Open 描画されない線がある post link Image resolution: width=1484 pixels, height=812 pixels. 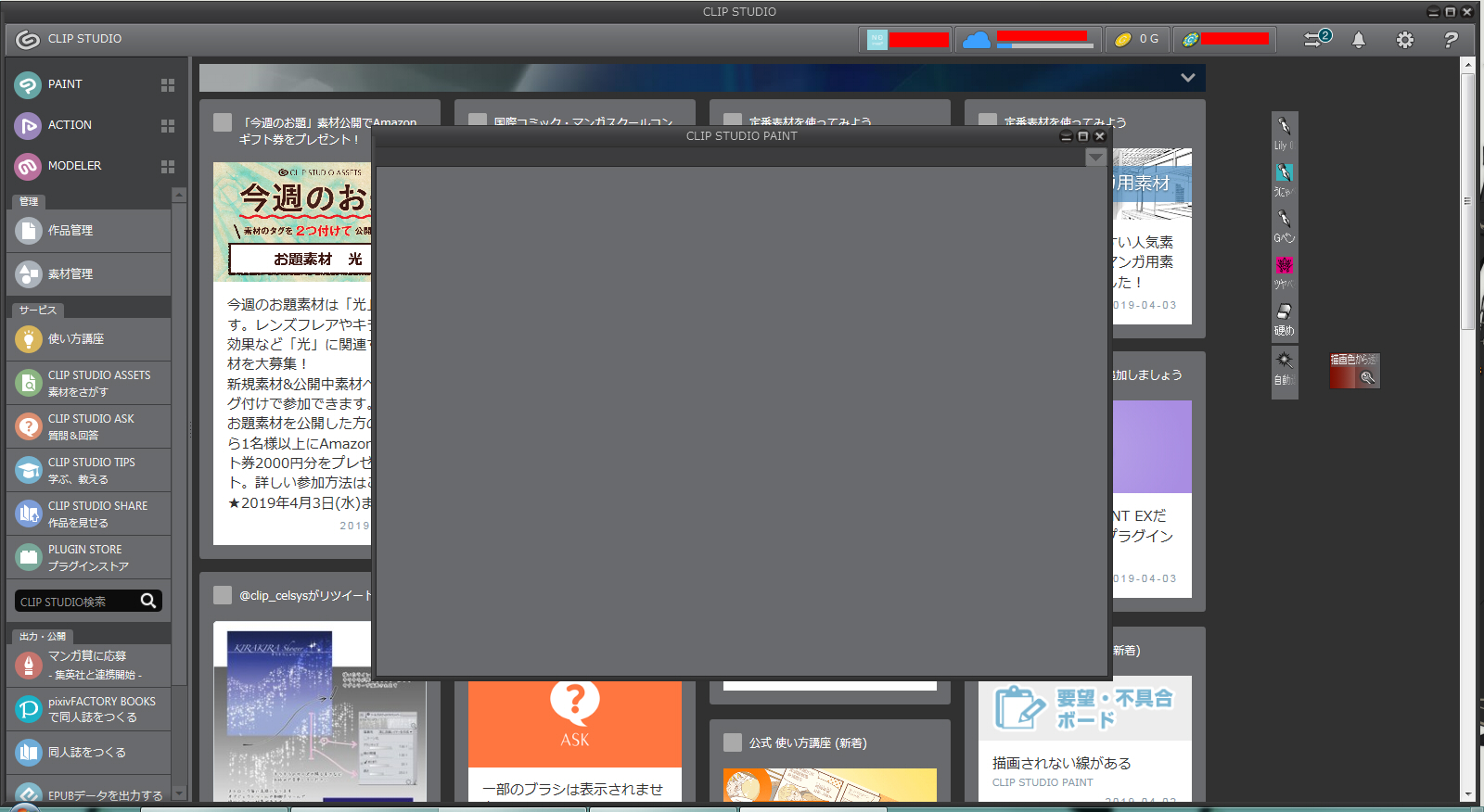click(x=1061, y=763)
